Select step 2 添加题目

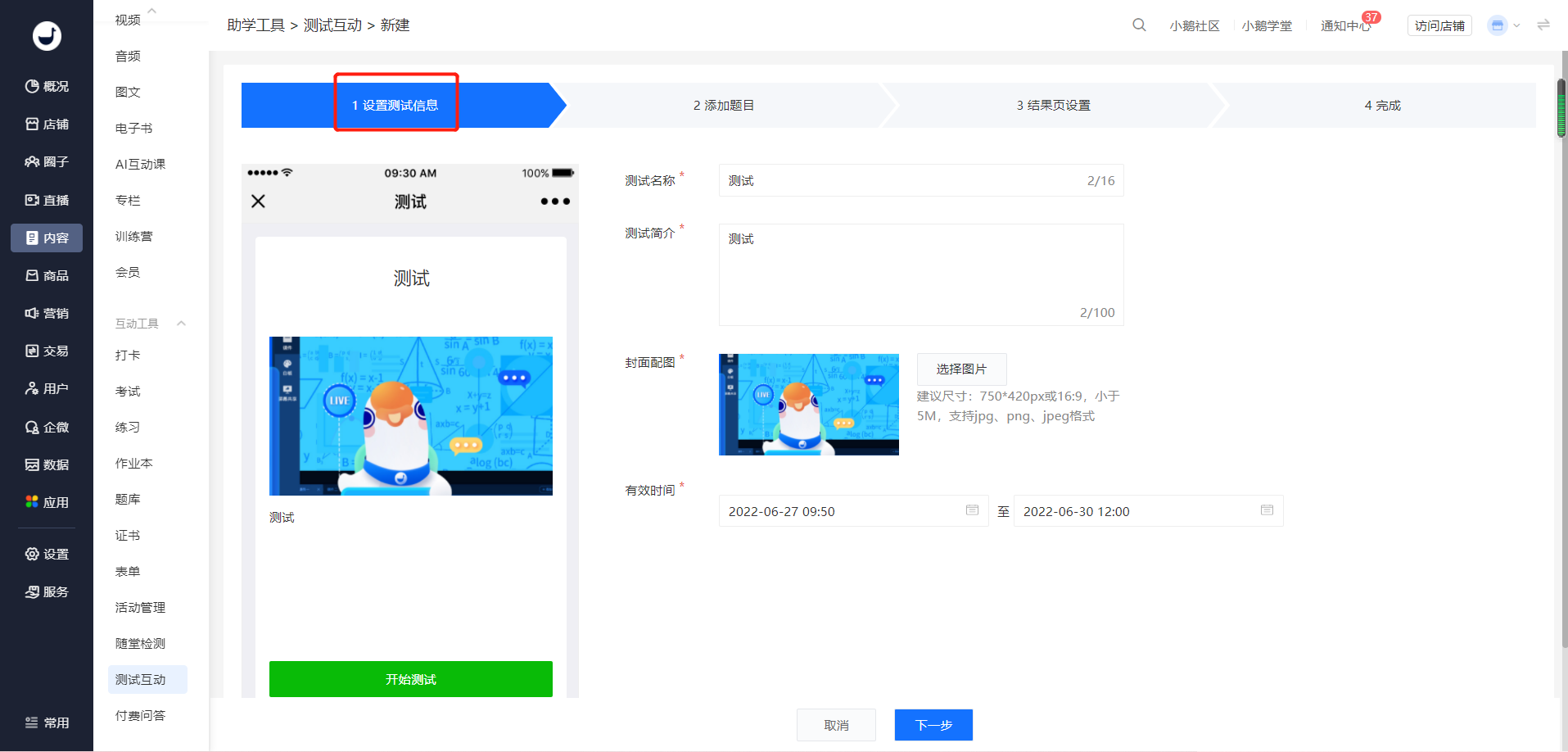coord(724,105)
